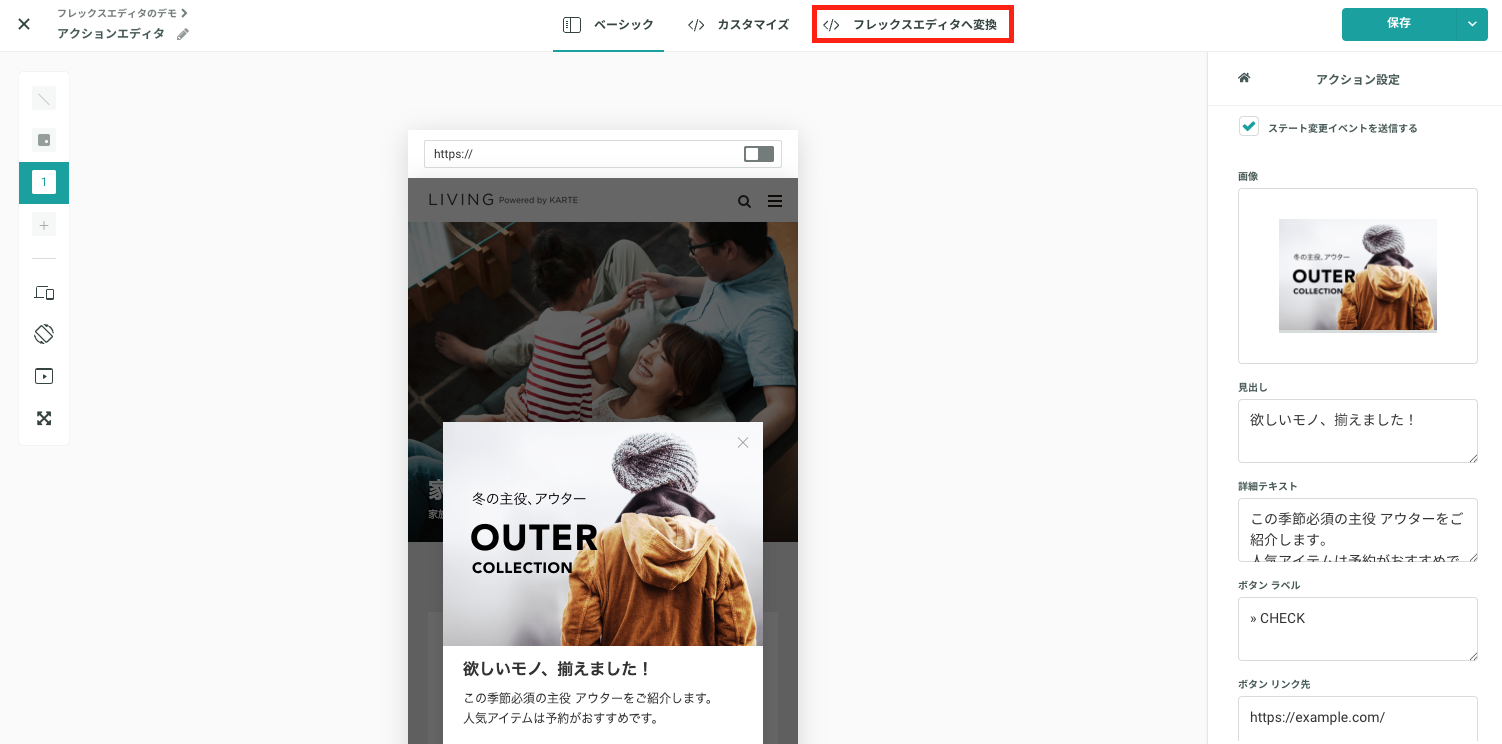1502x744 pixels.
Task: Select state 1 in the sidebar
Action: pos(44,182)
